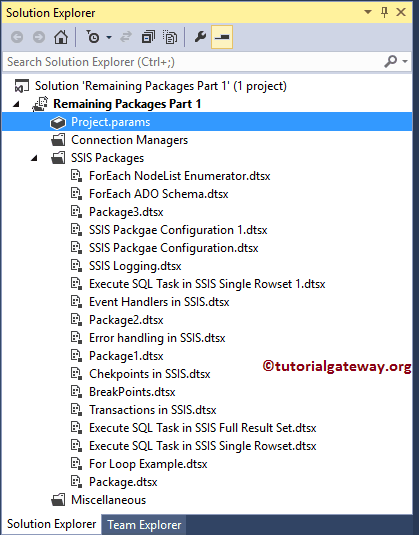419x535 pixels.
Task: Click icon of ForEach NodeList Enumerator.dtsx
Action: tap(76, 176)
